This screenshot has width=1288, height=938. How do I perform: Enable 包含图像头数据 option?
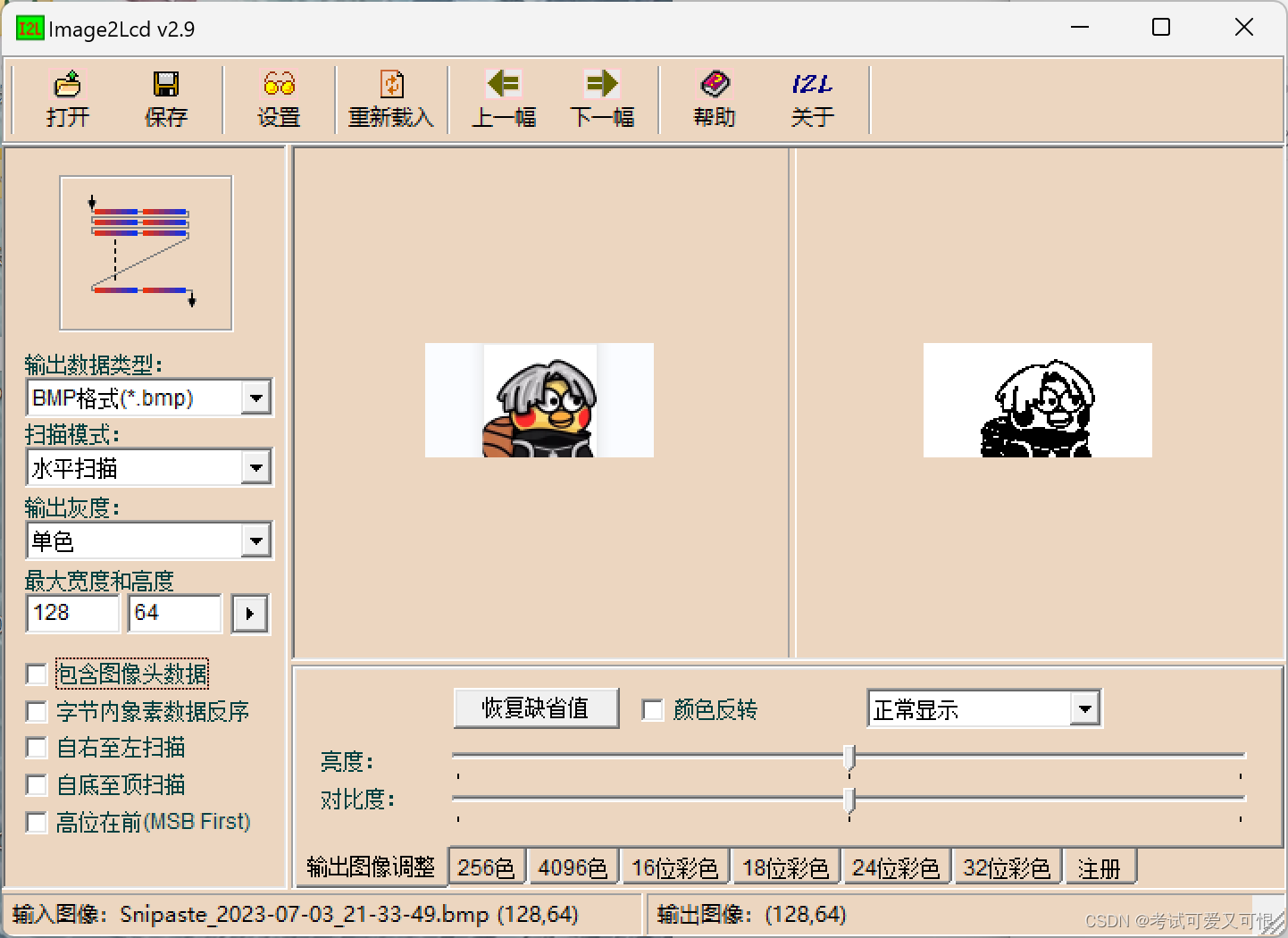click(37, 674)
